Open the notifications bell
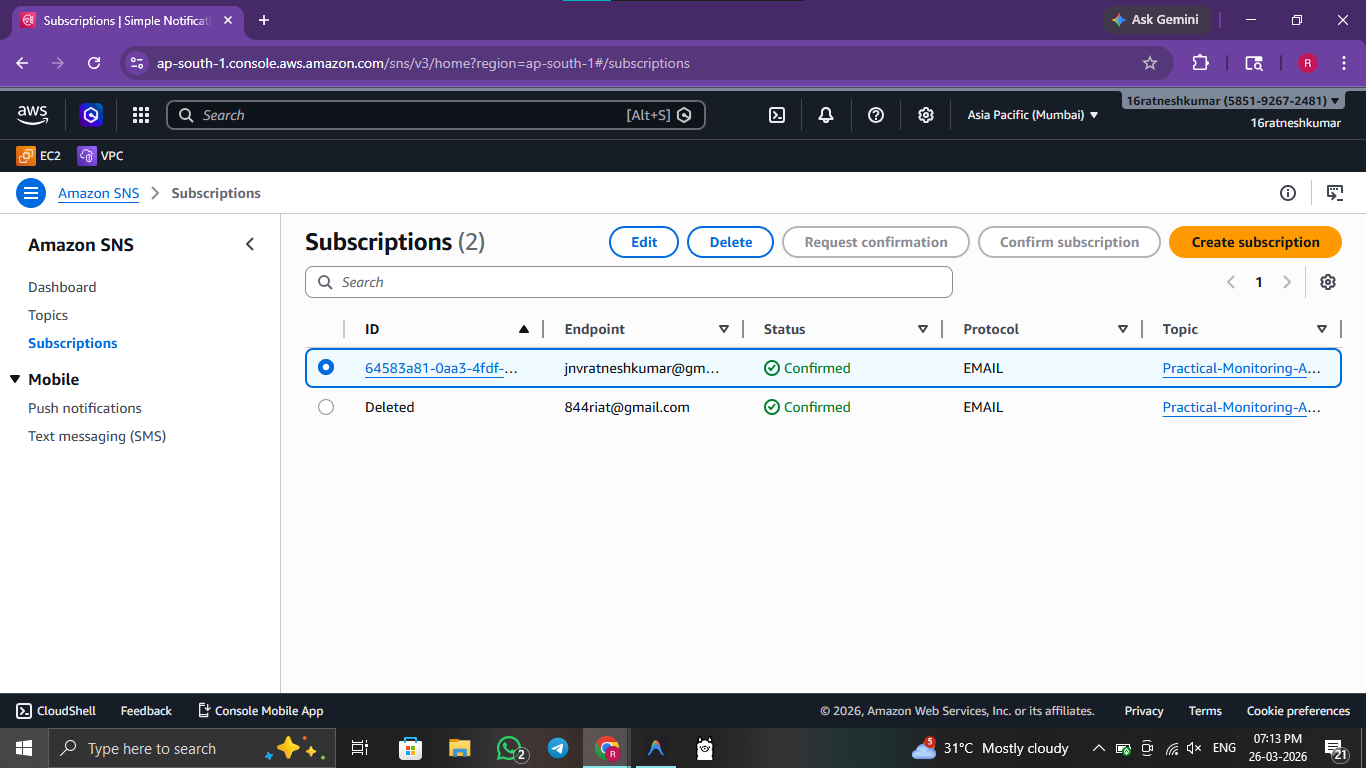This screenshot has width=1366, height=768. coord(826,115)
